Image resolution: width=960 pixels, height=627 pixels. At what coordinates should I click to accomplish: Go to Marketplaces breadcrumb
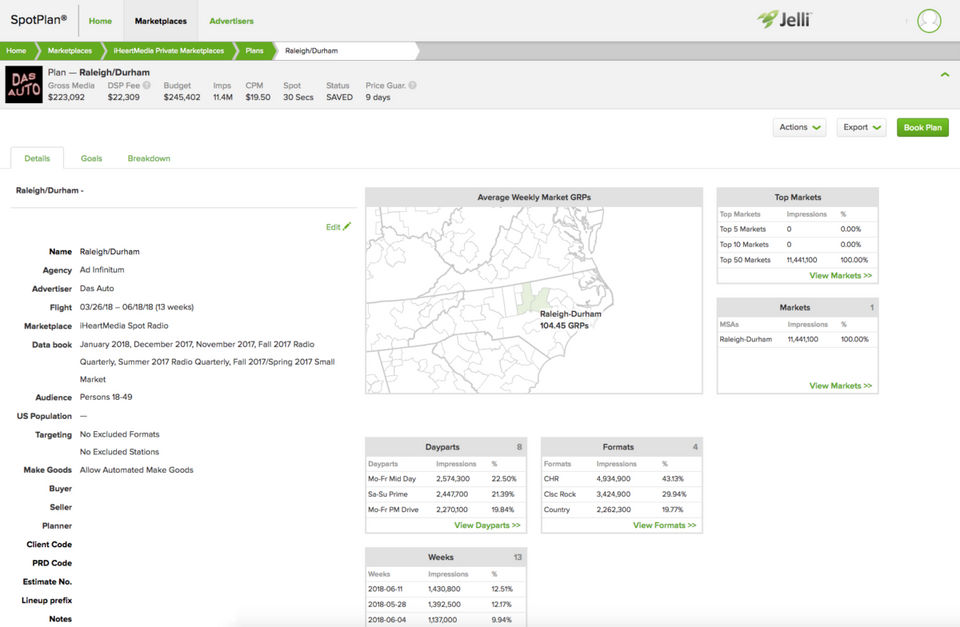(70, 51)
